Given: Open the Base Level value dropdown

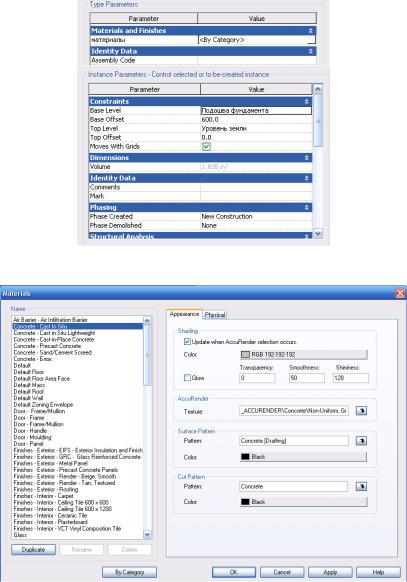Looking at the screenshot, I should [x=256, y=111].
